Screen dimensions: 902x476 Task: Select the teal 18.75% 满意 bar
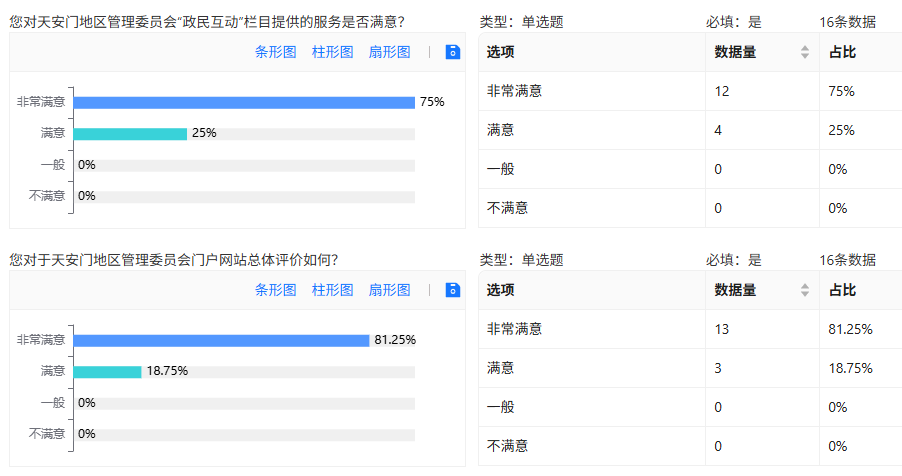click(x=108, y=372)
